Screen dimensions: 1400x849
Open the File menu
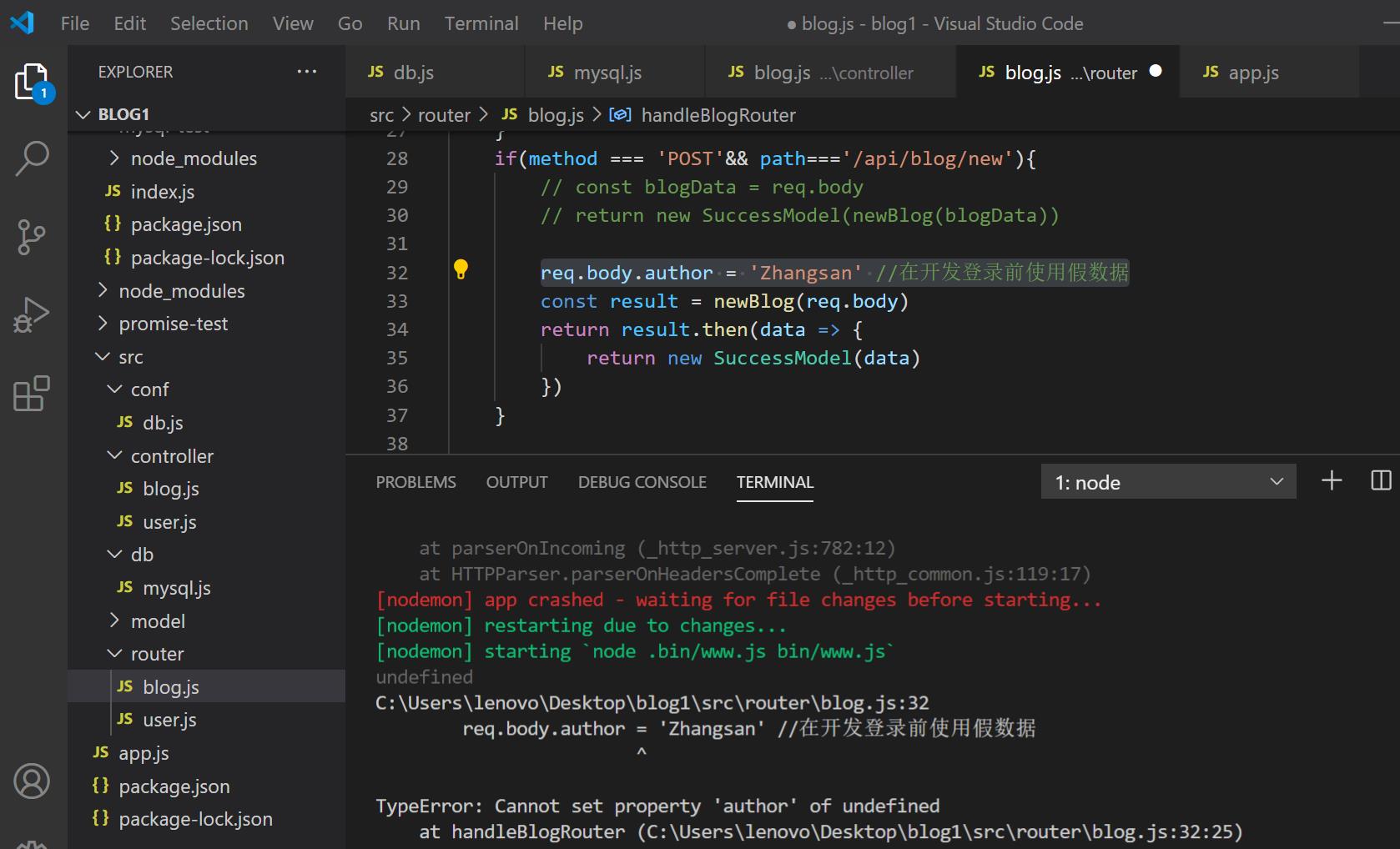coord(75,23)
